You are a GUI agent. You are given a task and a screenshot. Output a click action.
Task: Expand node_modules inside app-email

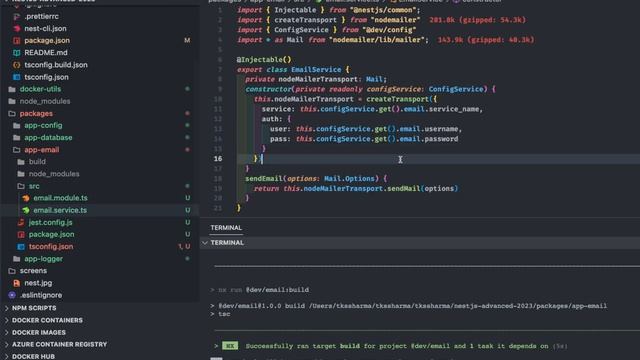pyautogui.click(x=54, y=174)
